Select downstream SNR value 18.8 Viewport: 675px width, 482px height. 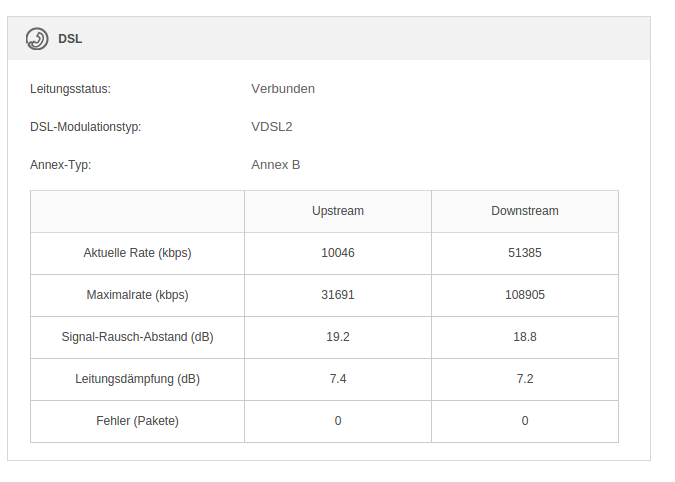(x=525, y=337)
